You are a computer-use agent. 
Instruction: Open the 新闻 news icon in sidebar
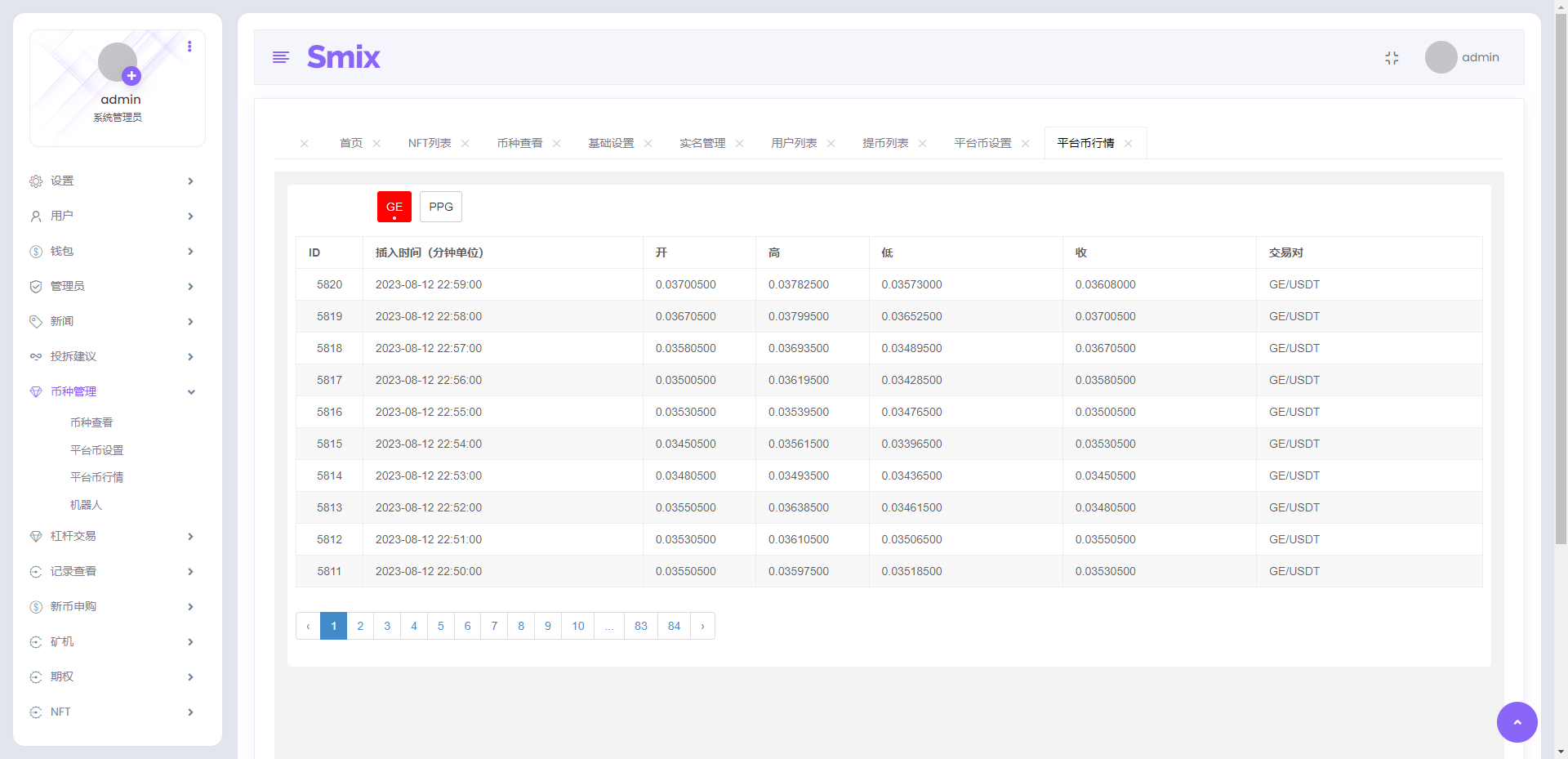point(36,321)
